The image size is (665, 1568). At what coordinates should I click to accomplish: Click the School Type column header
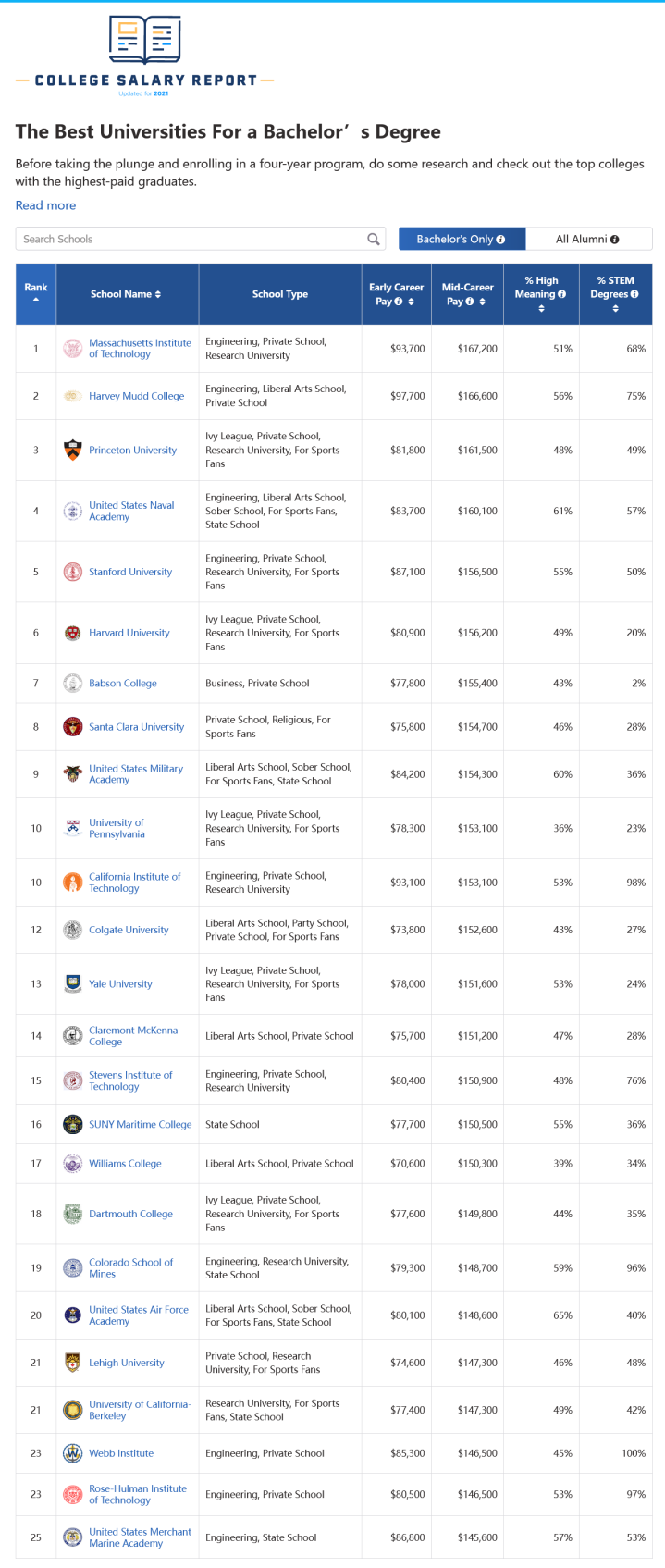[x=280, y=294]
